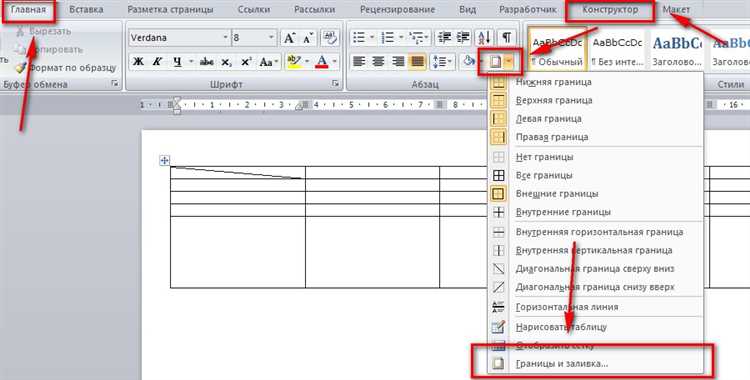This screenshot has height=380, width=750.
Task: Toggle strikethrough abc formatting
Action: tap(207, 62)
